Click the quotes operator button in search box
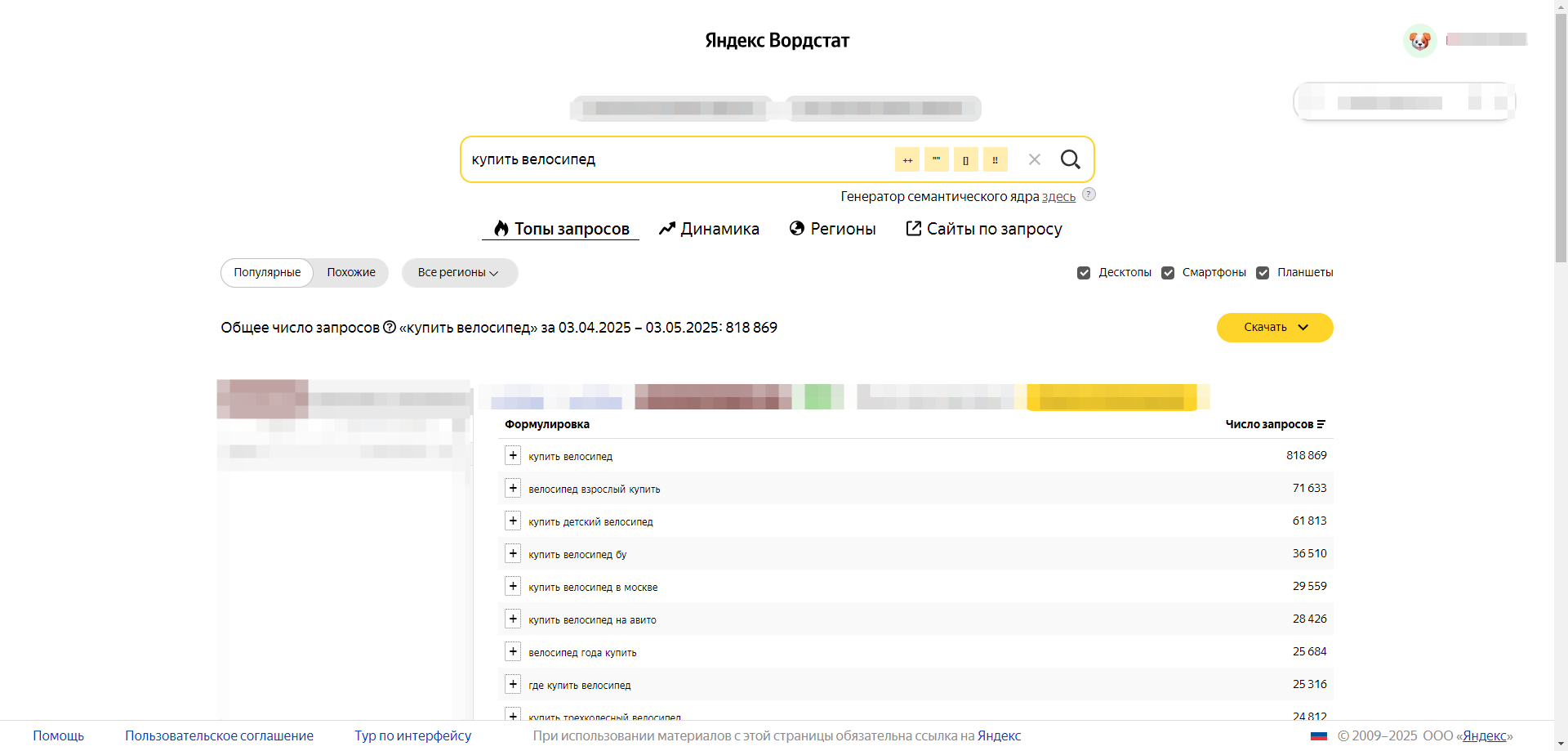1568x751 pixels. (x=936, y=159)
